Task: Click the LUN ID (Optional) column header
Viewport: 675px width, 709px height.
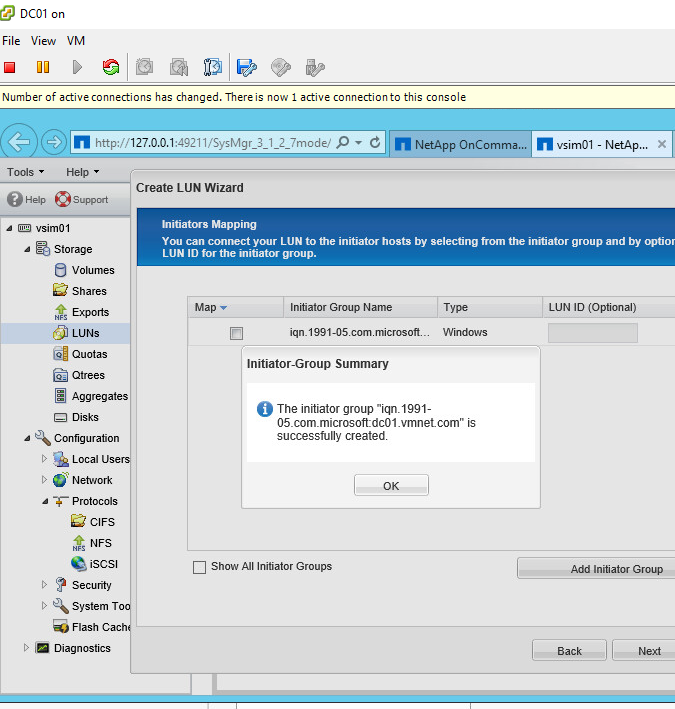Action: point(609,307)
